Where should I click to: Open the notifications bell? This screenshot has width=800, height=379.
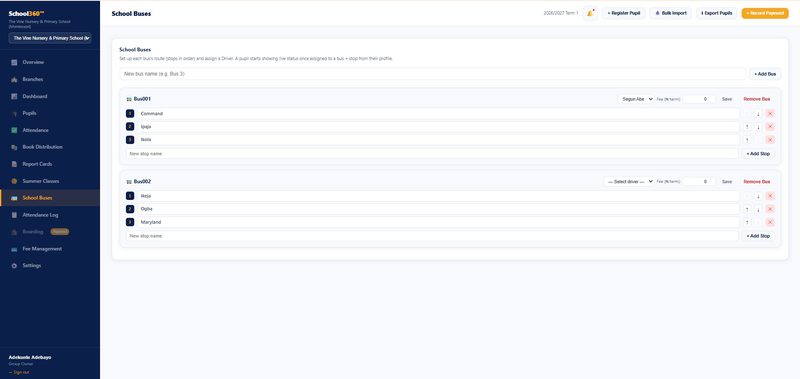pyautogui.click(x=590, y=13)
